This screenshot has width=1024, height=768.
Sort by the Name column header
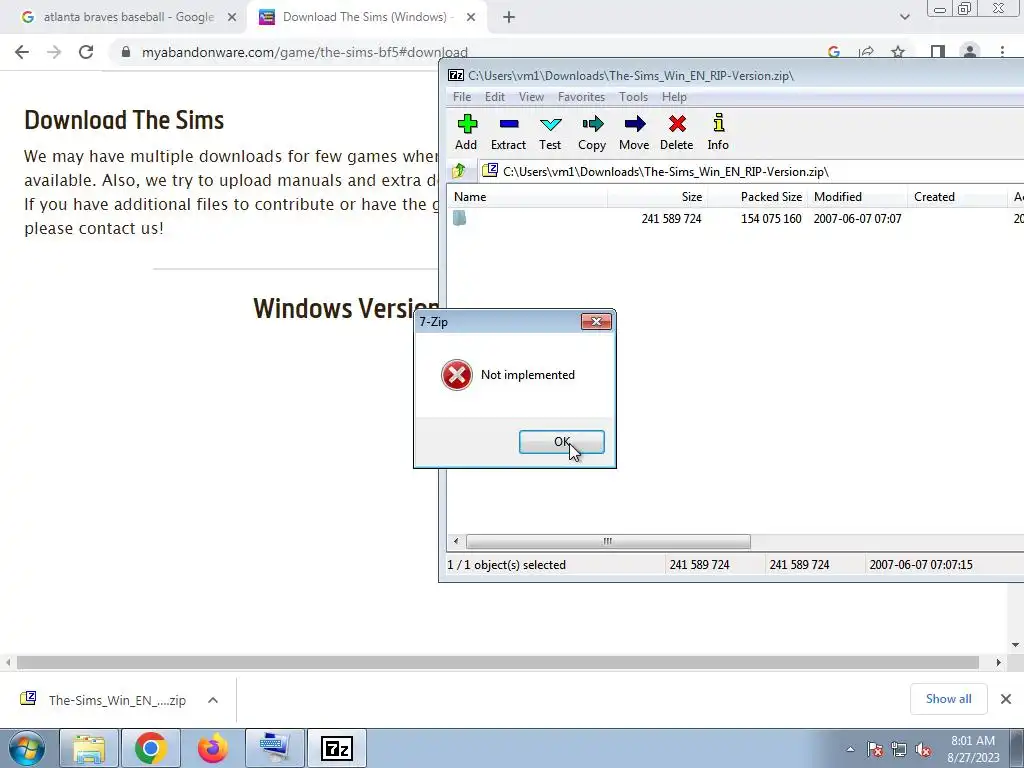(528, 197)
